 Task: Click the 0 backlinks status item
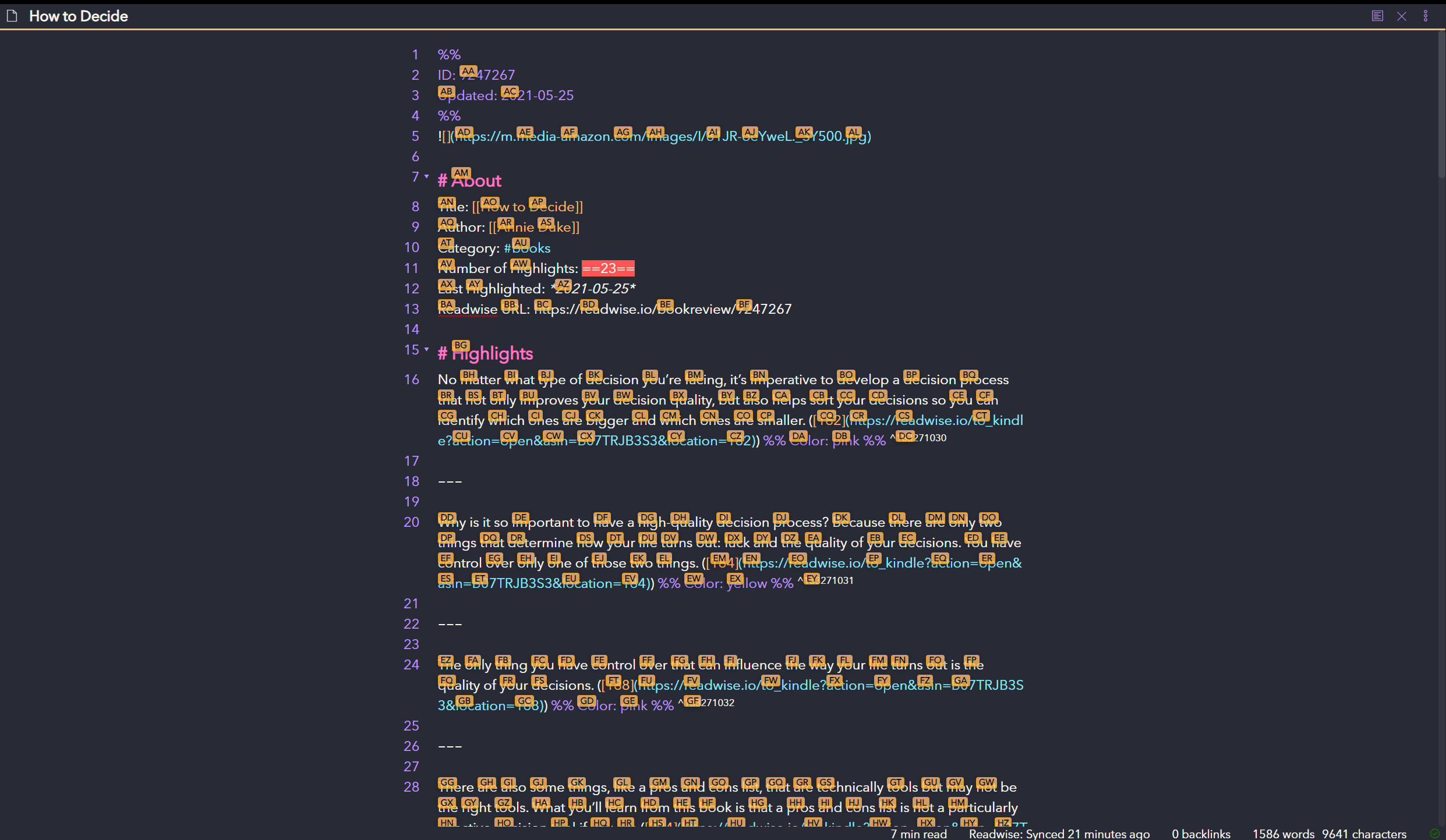[1201, 834]
